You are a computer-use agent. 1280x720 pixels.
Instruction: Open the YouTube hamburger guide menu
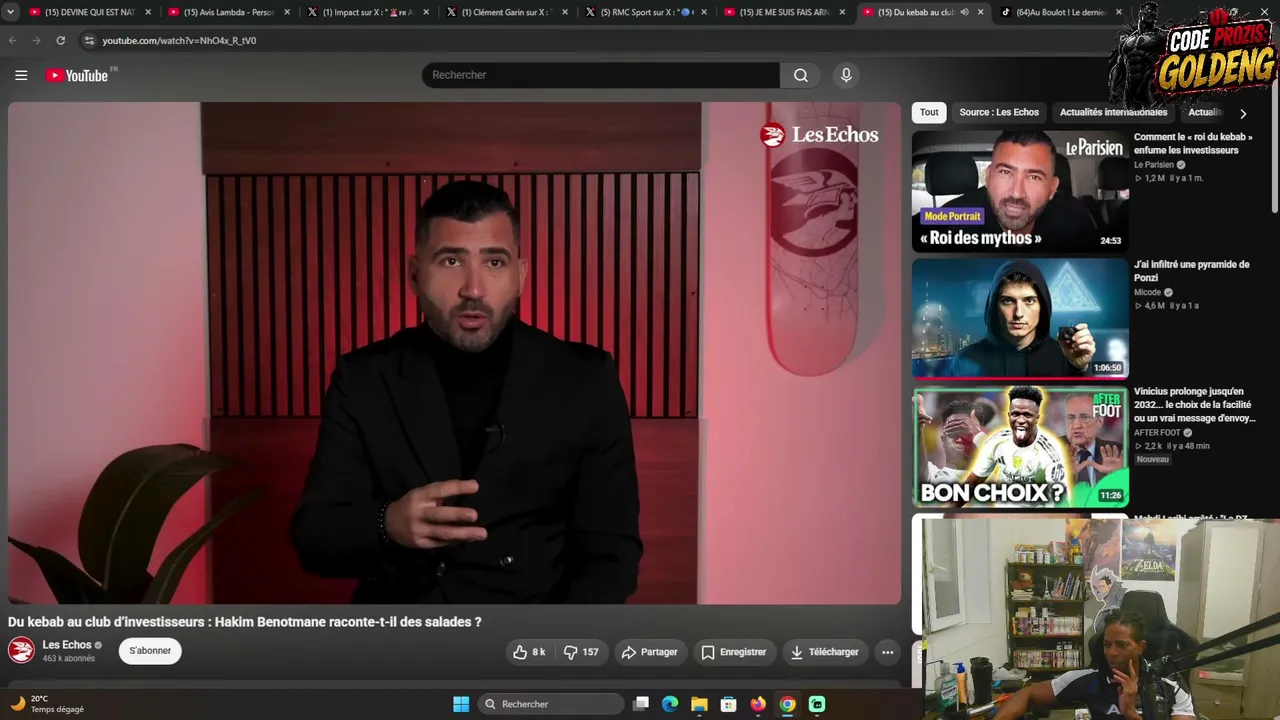pos(21,75)
